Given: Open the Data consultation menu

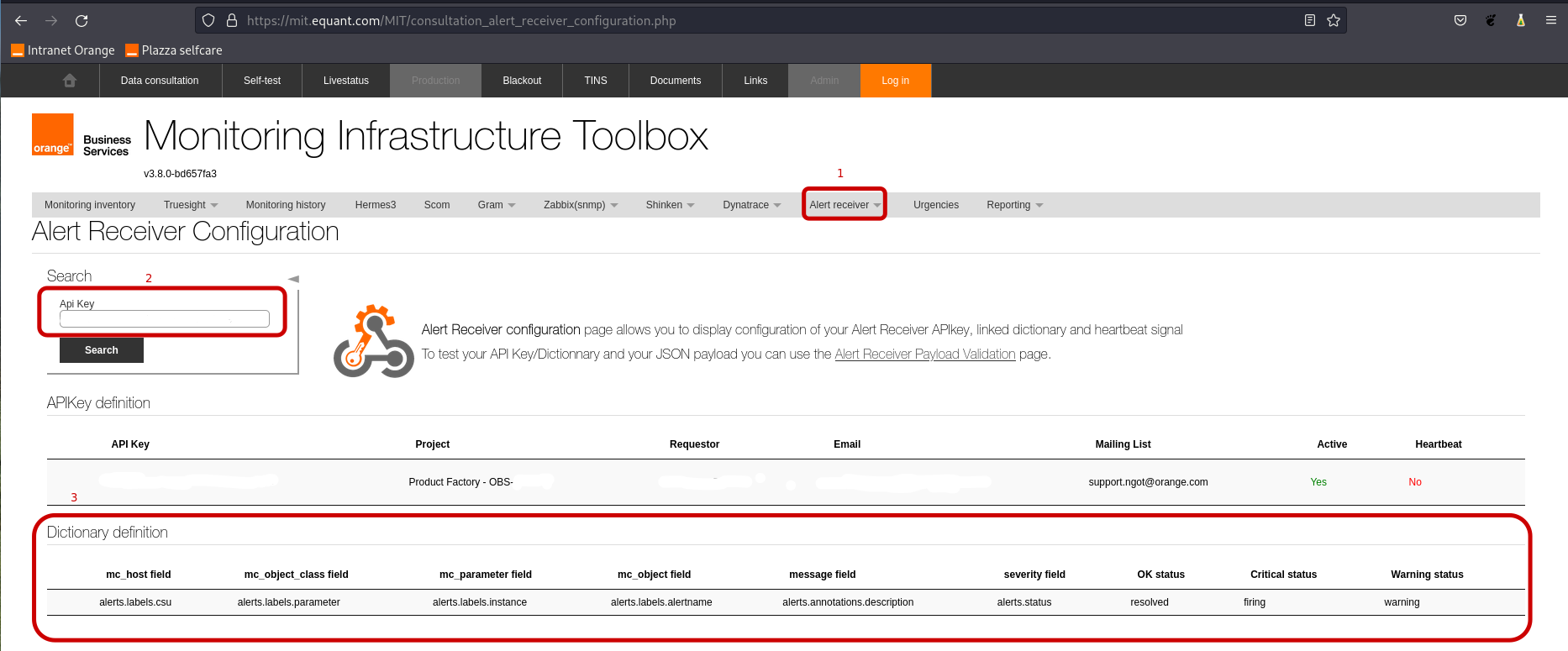Looking at the screenshot, I should (x=160, y=81).
